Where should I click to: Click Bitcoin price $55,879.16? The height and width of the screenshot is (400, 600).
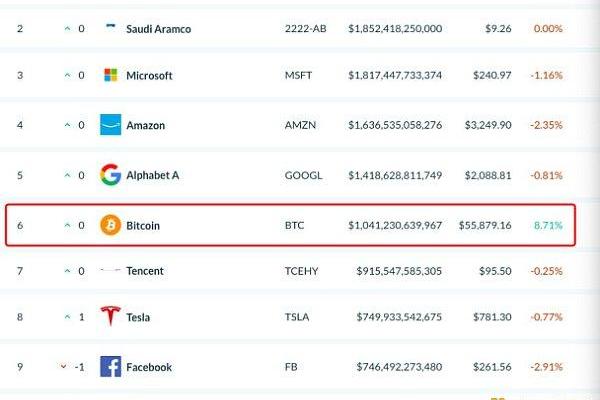click(485, 225)
